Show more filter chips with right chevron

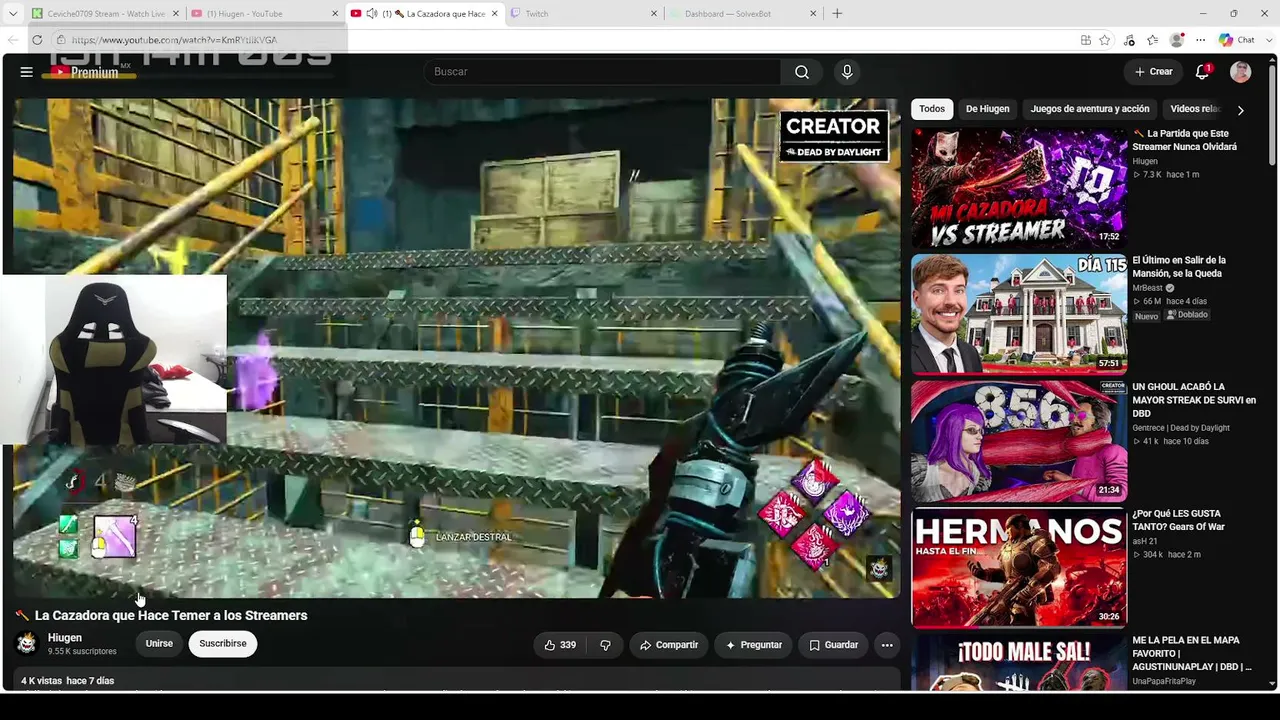click(x=1240, y=110)
